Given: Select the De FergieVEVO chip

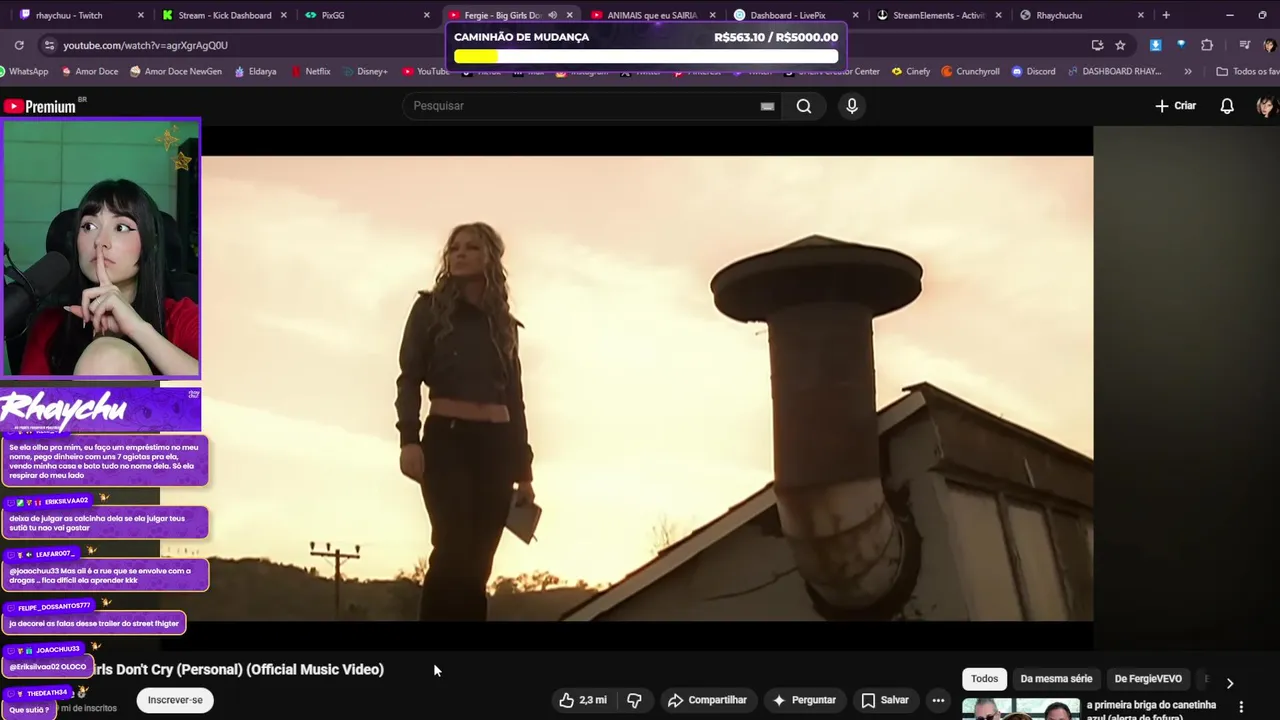Looking at the screenshot, I should point(1148,679).
